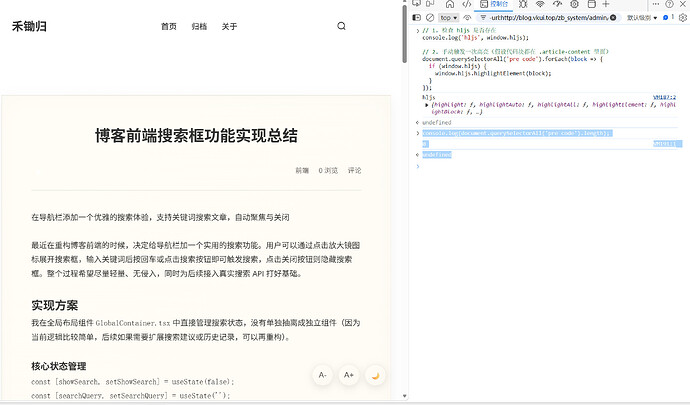
Task: Click the 禾锄归 site logo
Action: pyautogui.click(x=29, y=27)
